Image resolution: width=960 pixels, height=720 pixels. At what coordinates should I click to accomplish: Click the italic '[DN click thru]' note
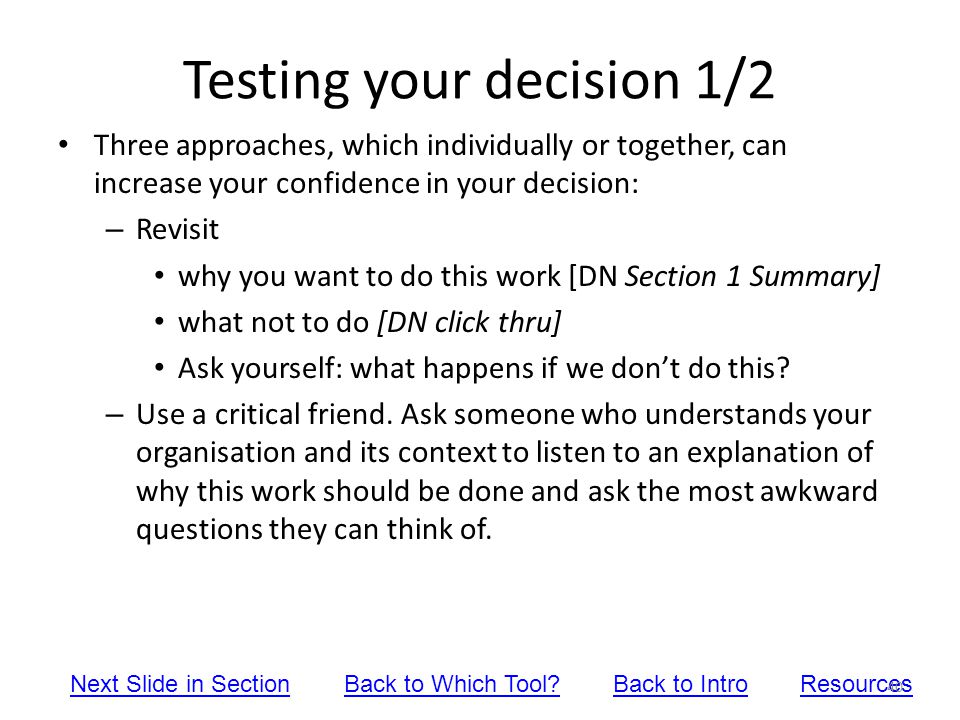point(469,323)
